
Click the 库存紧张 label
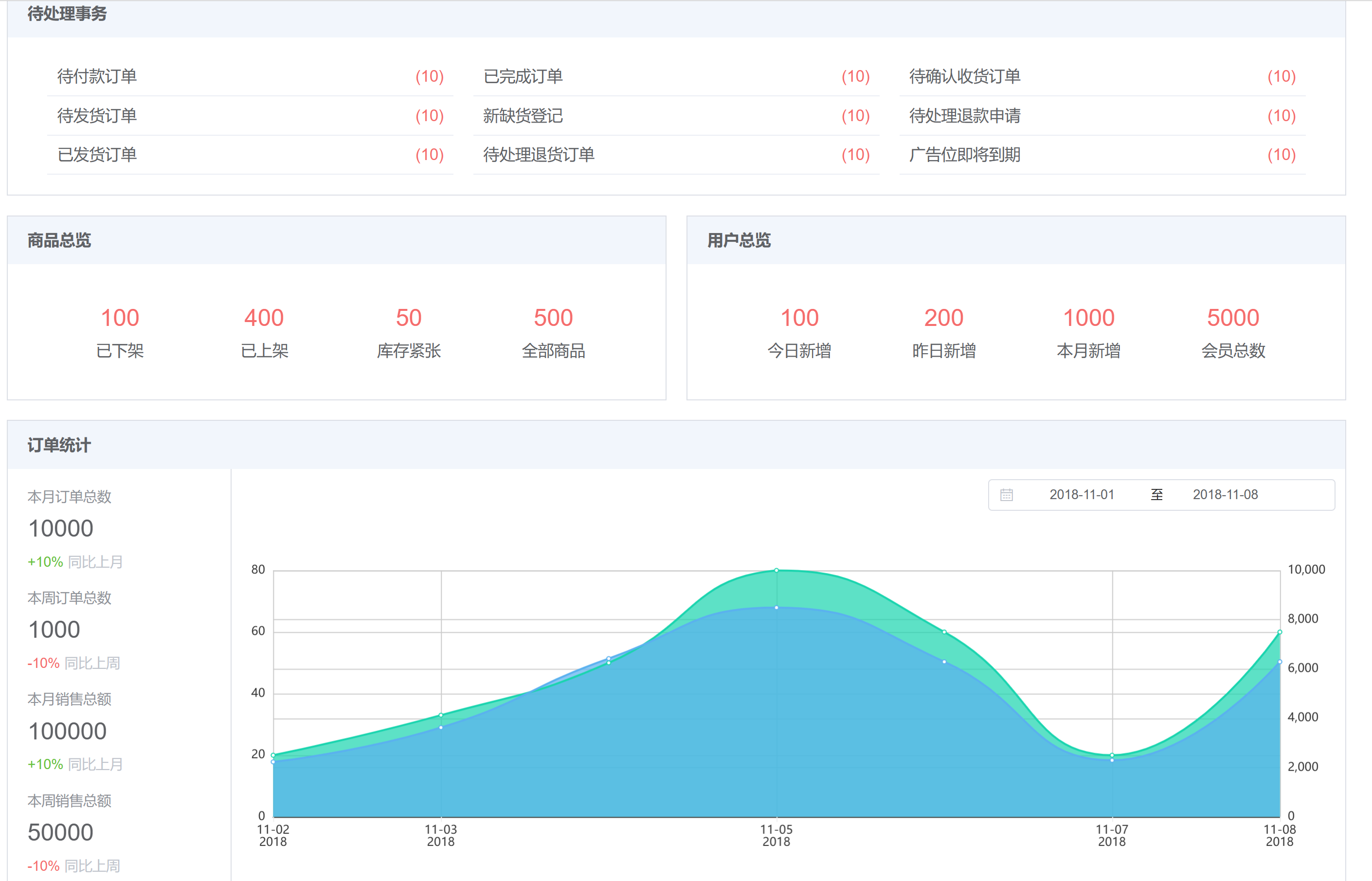pos(409,351)
